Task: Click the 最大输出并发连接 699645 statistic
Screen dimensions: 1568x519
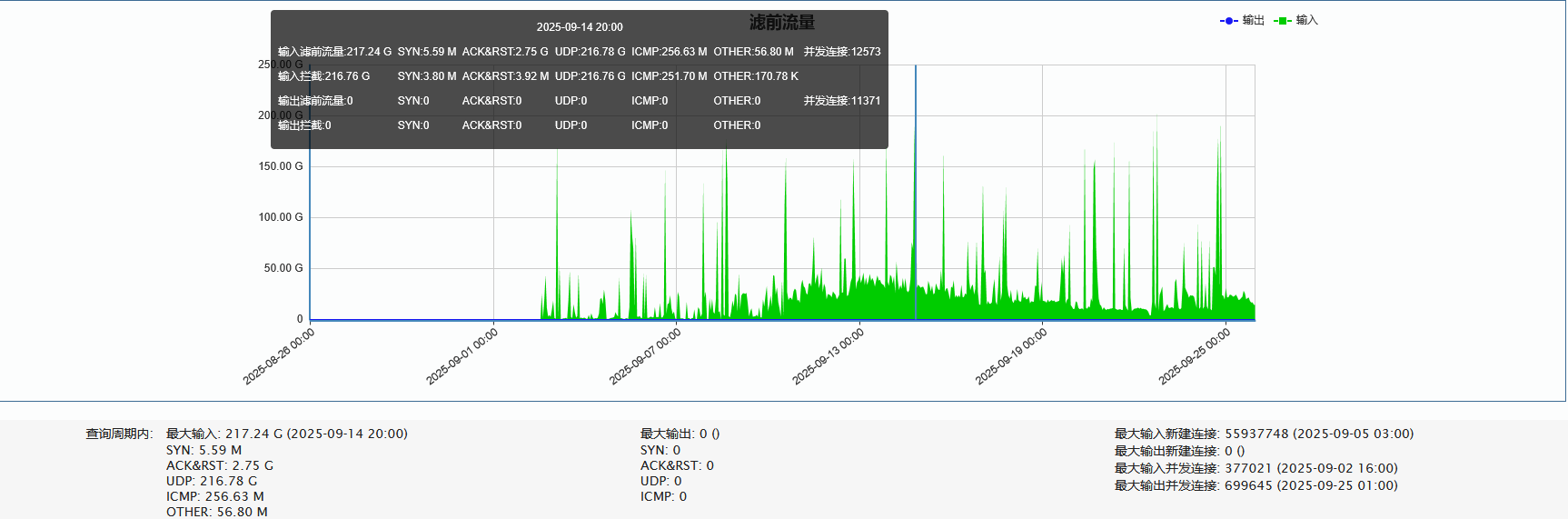Action: pyautogui.click(x=1255, y=485)
